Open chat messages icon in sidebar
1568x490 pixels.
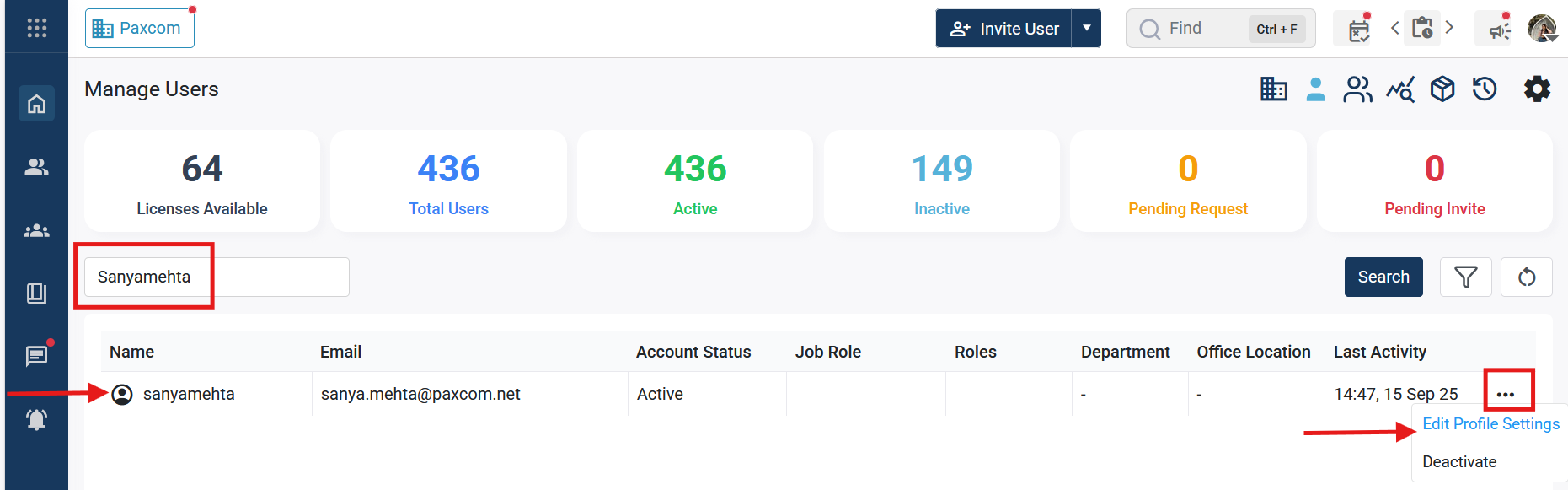36,356
